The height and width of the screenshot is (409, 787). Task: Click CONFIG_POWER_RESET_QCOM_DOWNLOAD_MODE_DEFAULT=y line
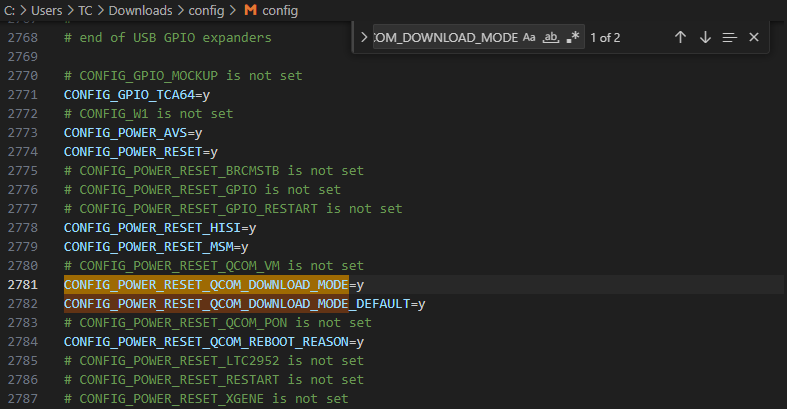(244, 304)
